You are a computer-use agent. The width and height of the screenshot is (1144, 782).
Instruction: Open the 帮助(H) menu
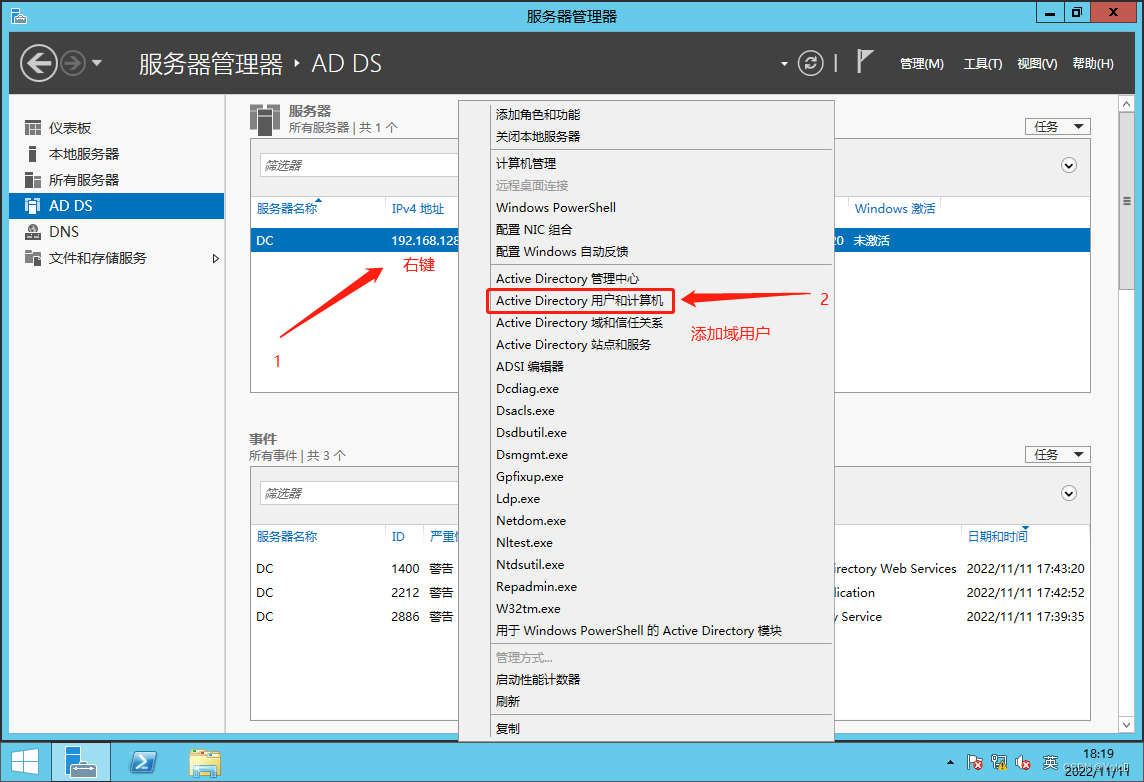click(x=1093, y=63)
